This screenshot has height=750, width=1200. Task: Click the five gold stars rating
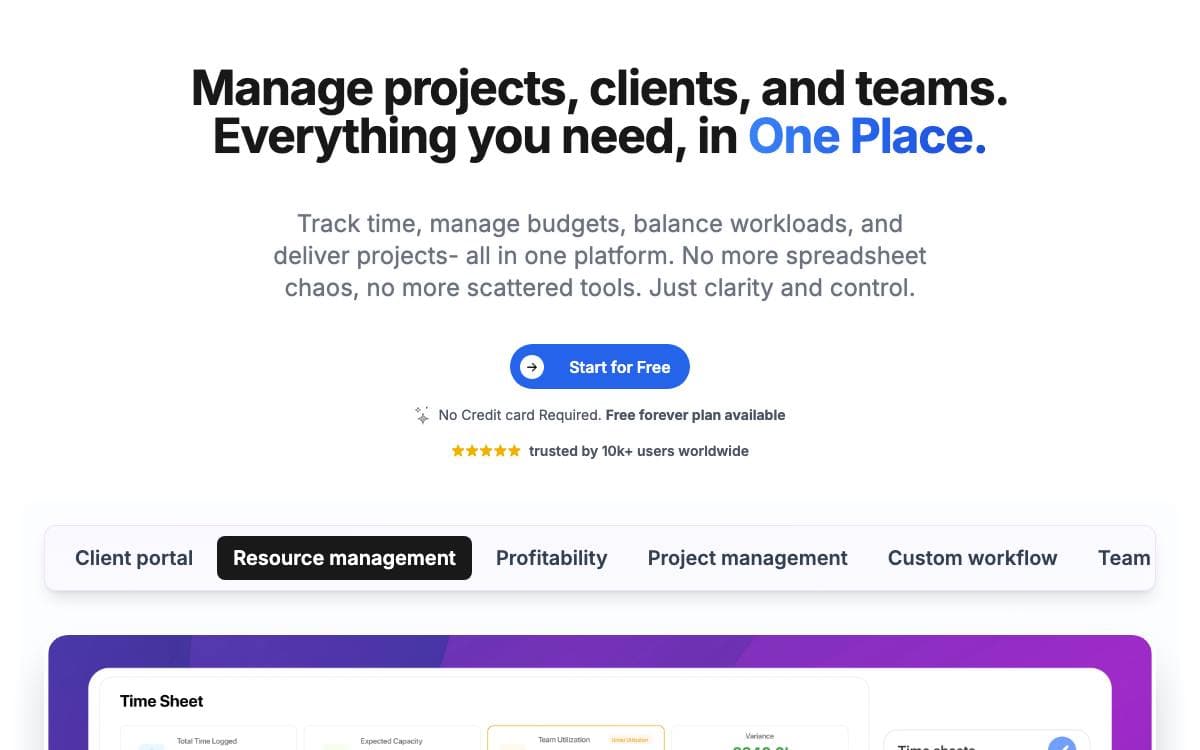[x=486, y=451]
